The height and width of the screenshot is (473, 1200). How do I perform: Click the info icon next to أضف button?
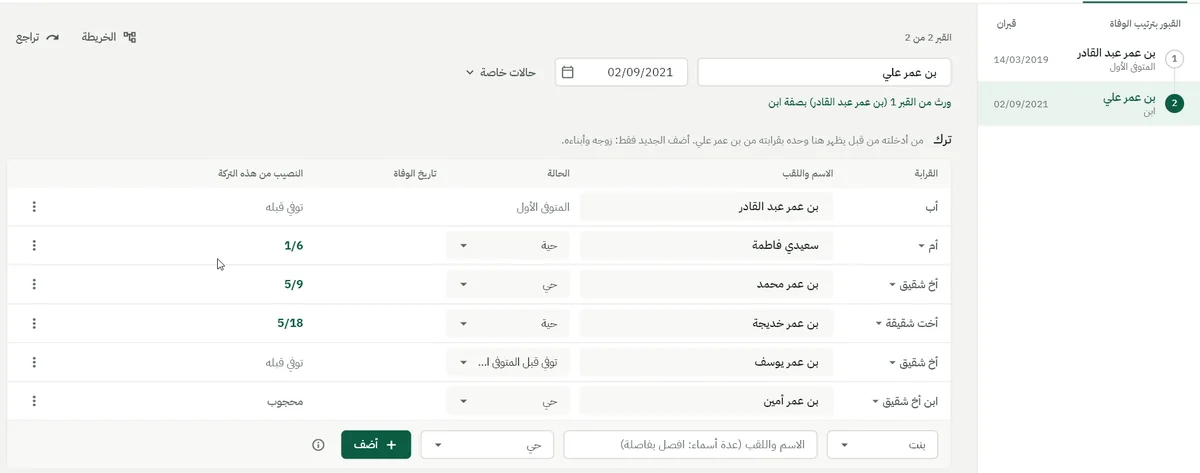point(319,445)
